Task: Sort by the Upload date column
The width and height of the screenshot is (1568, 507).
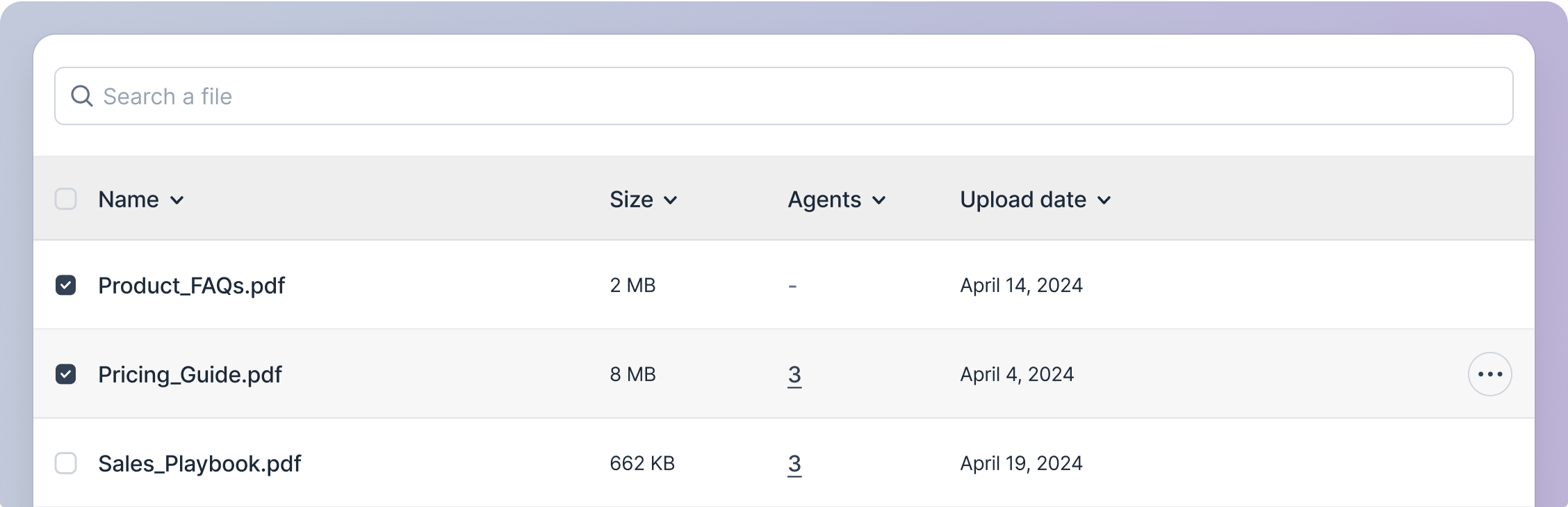Action: pos(1036,200)
